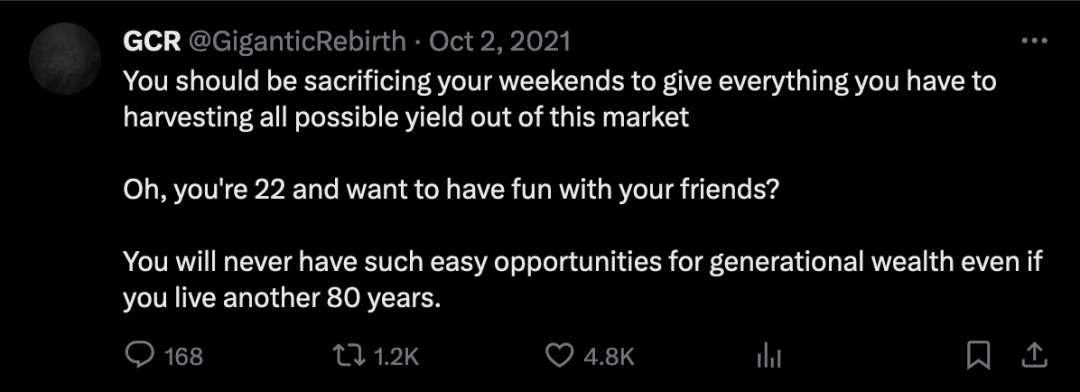
Task: Open the three-dot more options menu
Action: [1034, 41]
